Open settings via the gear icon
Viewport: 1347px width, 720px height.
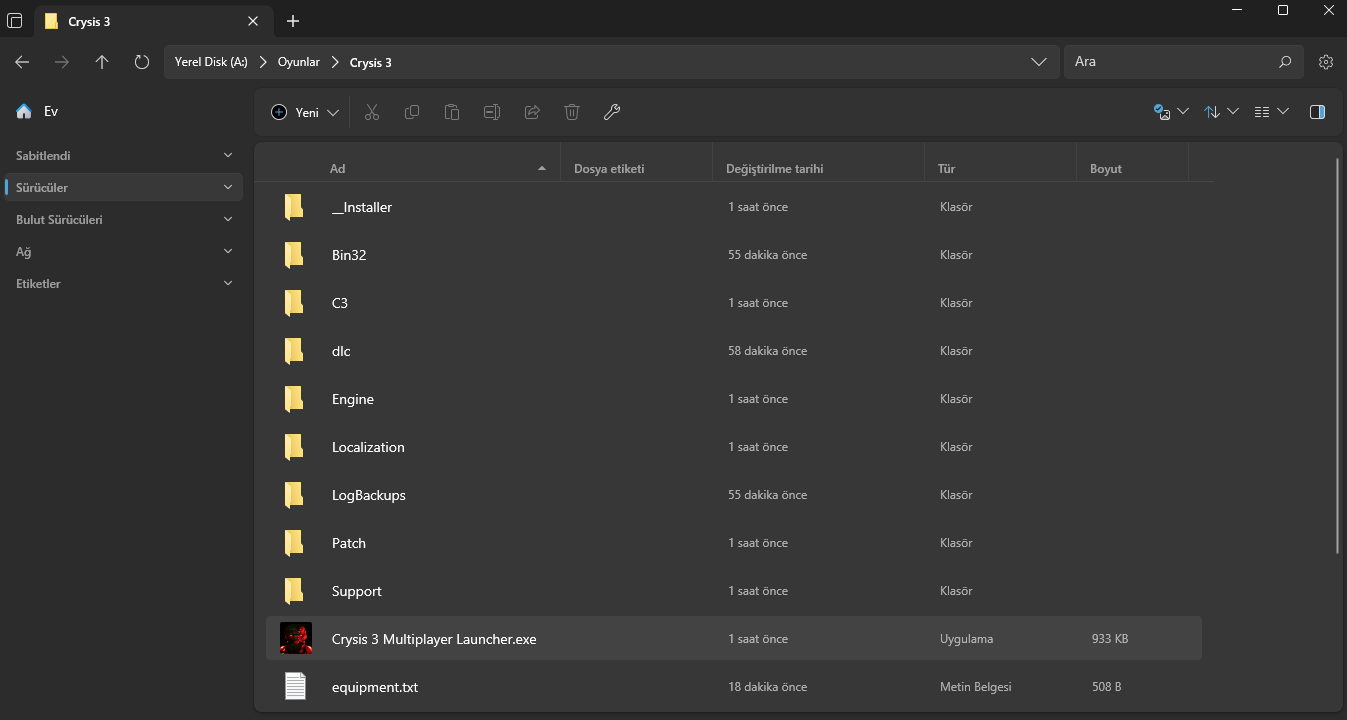point(1326,62)
